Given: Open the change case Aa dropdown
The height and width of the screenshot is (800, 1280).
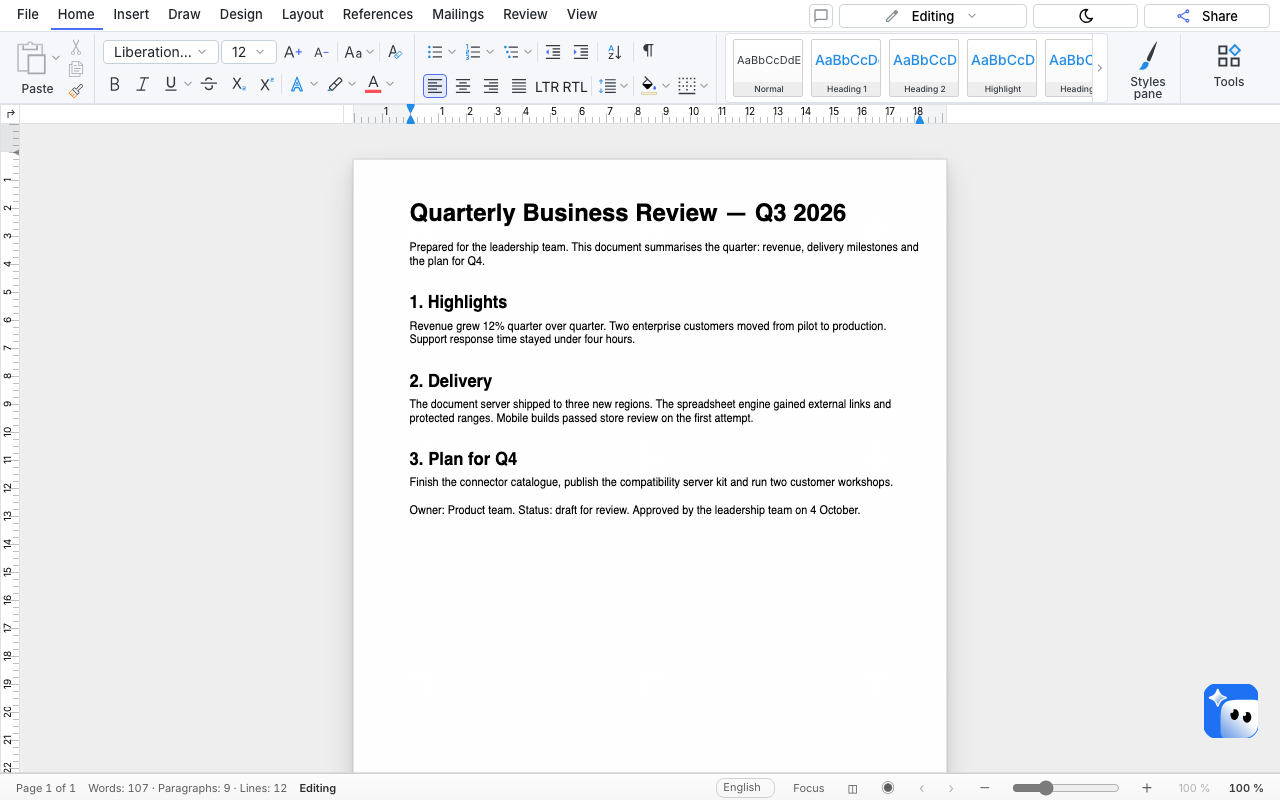Looking at the screenshot, I should tap(359, 52).
